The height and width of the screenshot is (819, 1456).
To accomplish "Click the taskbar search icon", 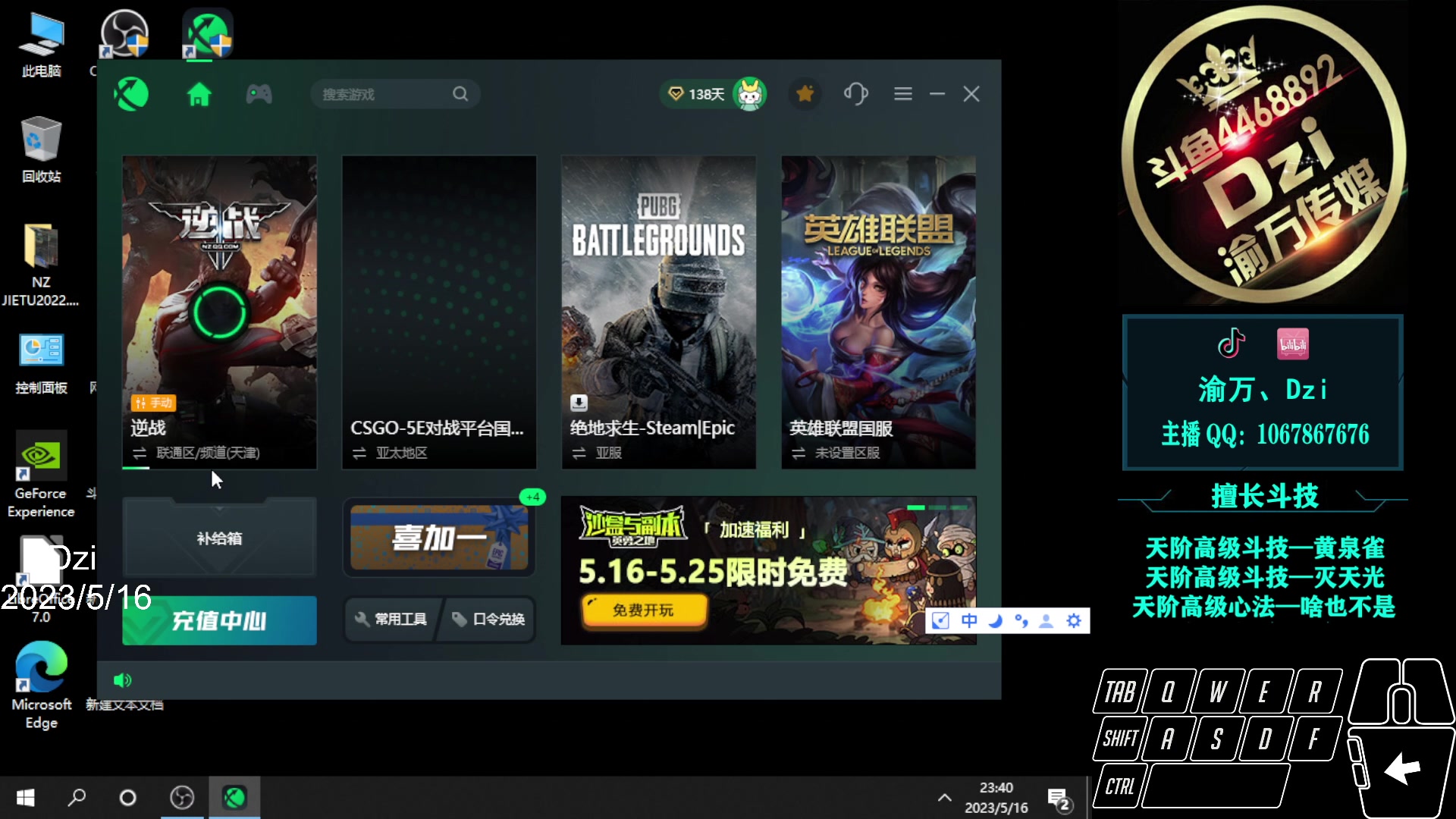I will (77, 798).
